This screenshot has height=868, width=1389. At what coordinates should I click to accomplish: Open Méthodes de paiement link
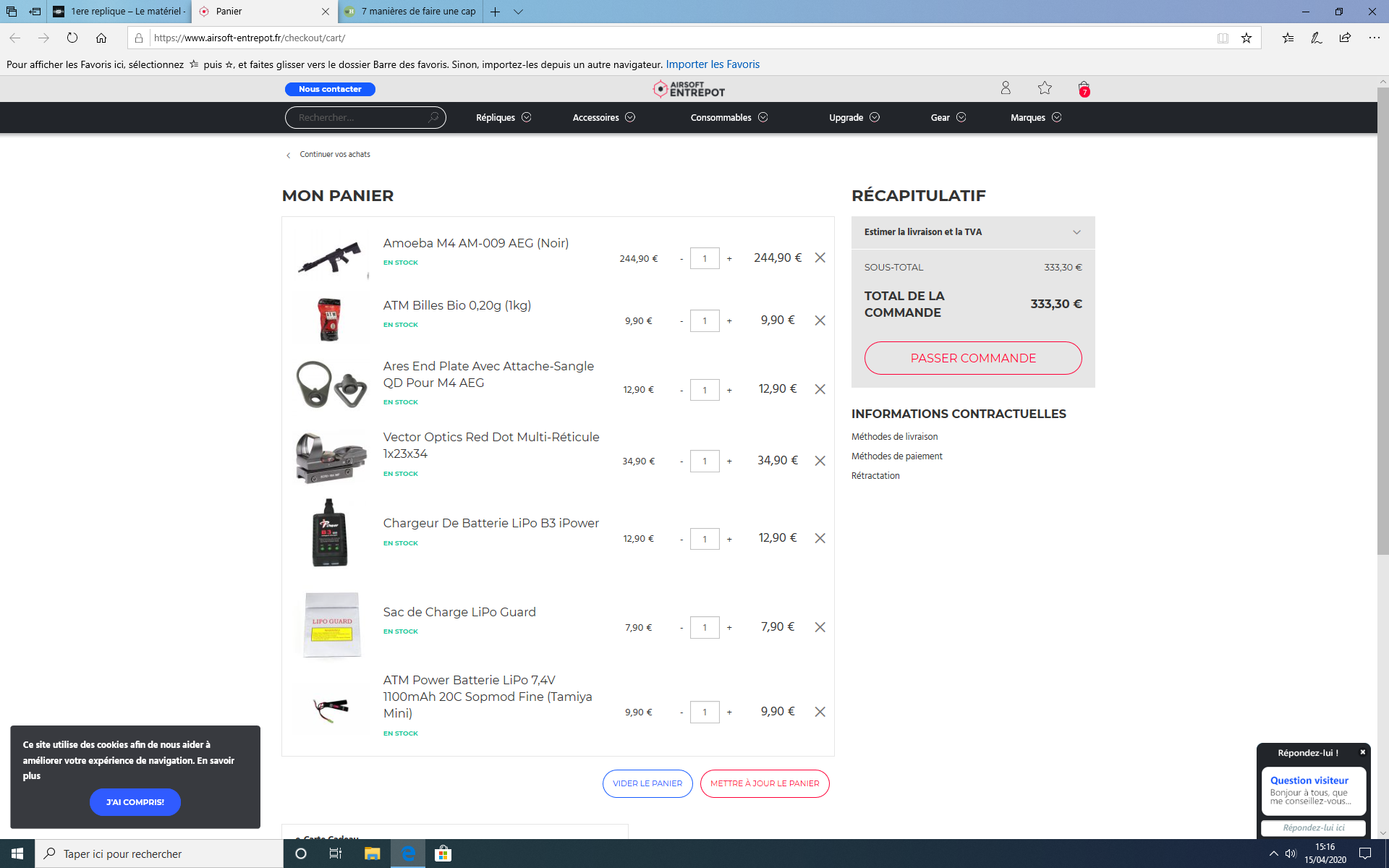897,456
